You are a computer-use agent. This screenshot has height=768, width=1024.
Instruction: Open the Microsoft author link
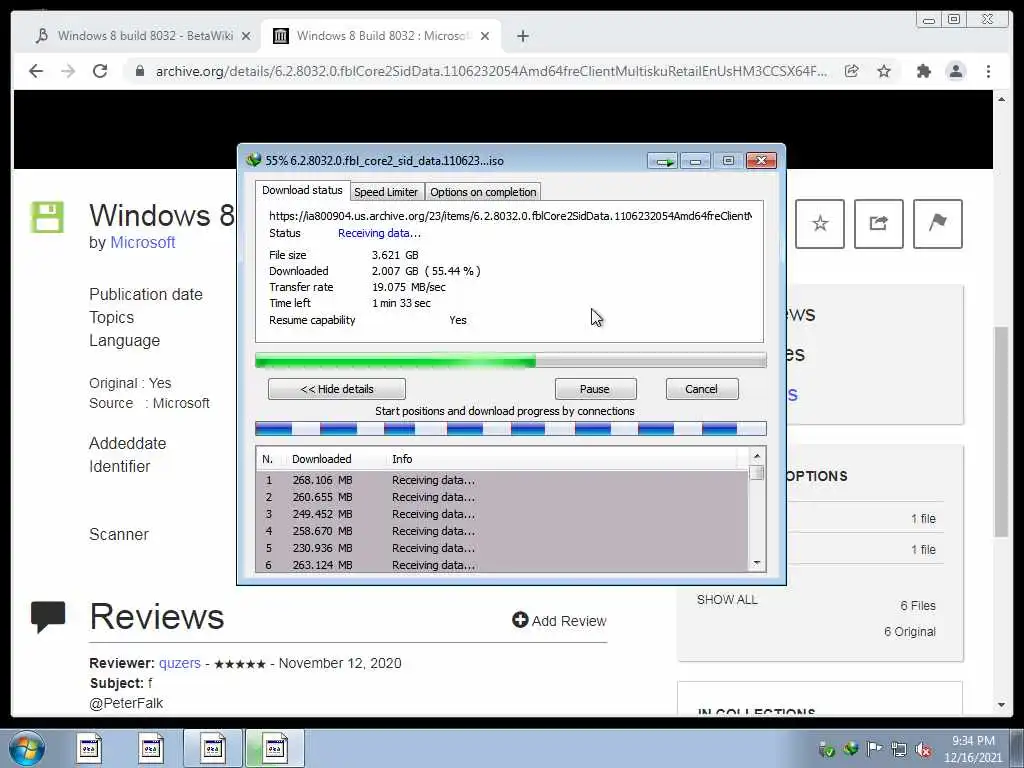[142, 242]
